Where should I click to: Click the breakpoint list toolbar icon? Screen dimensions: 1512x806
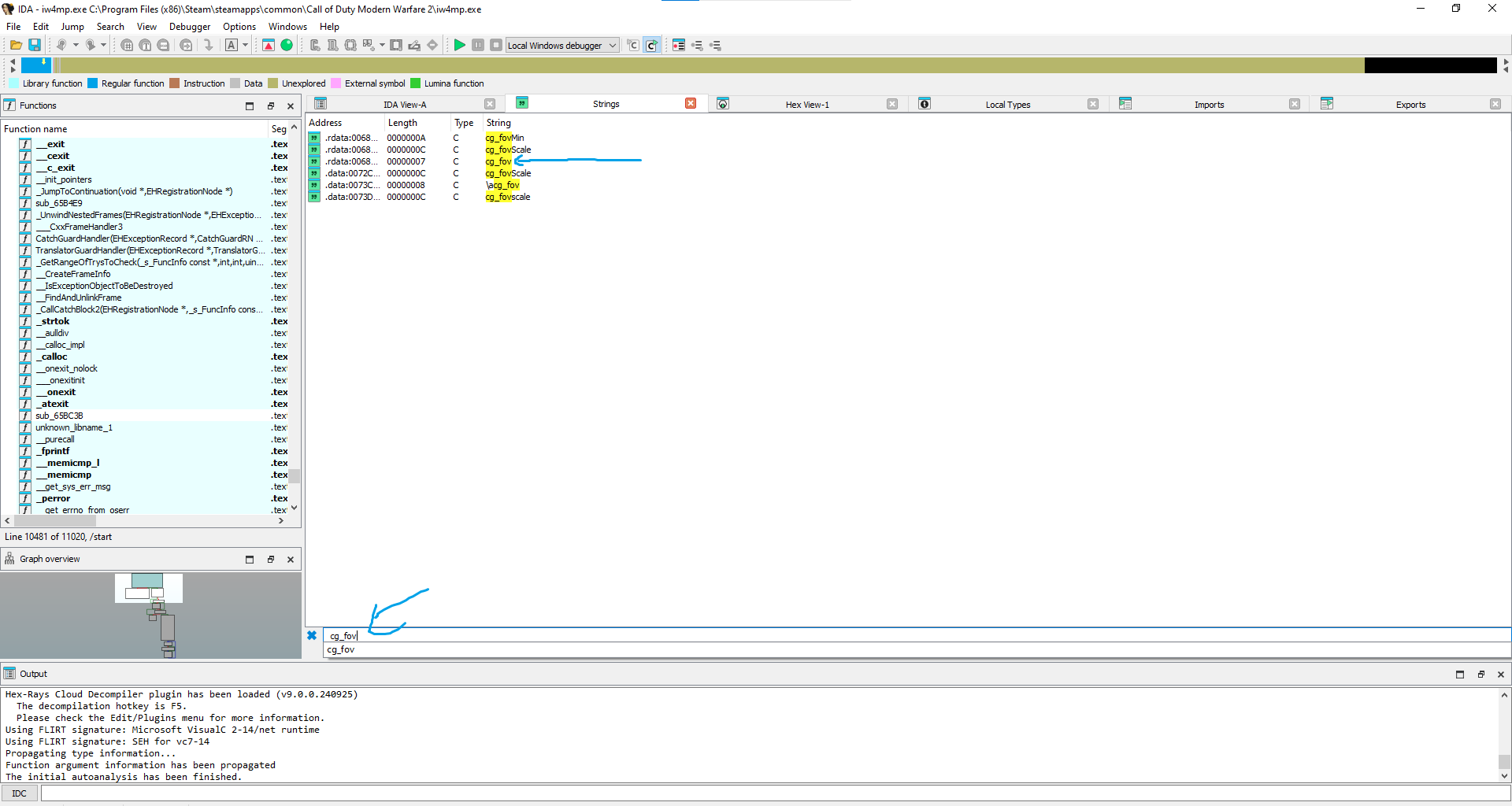tap(679, 45)
